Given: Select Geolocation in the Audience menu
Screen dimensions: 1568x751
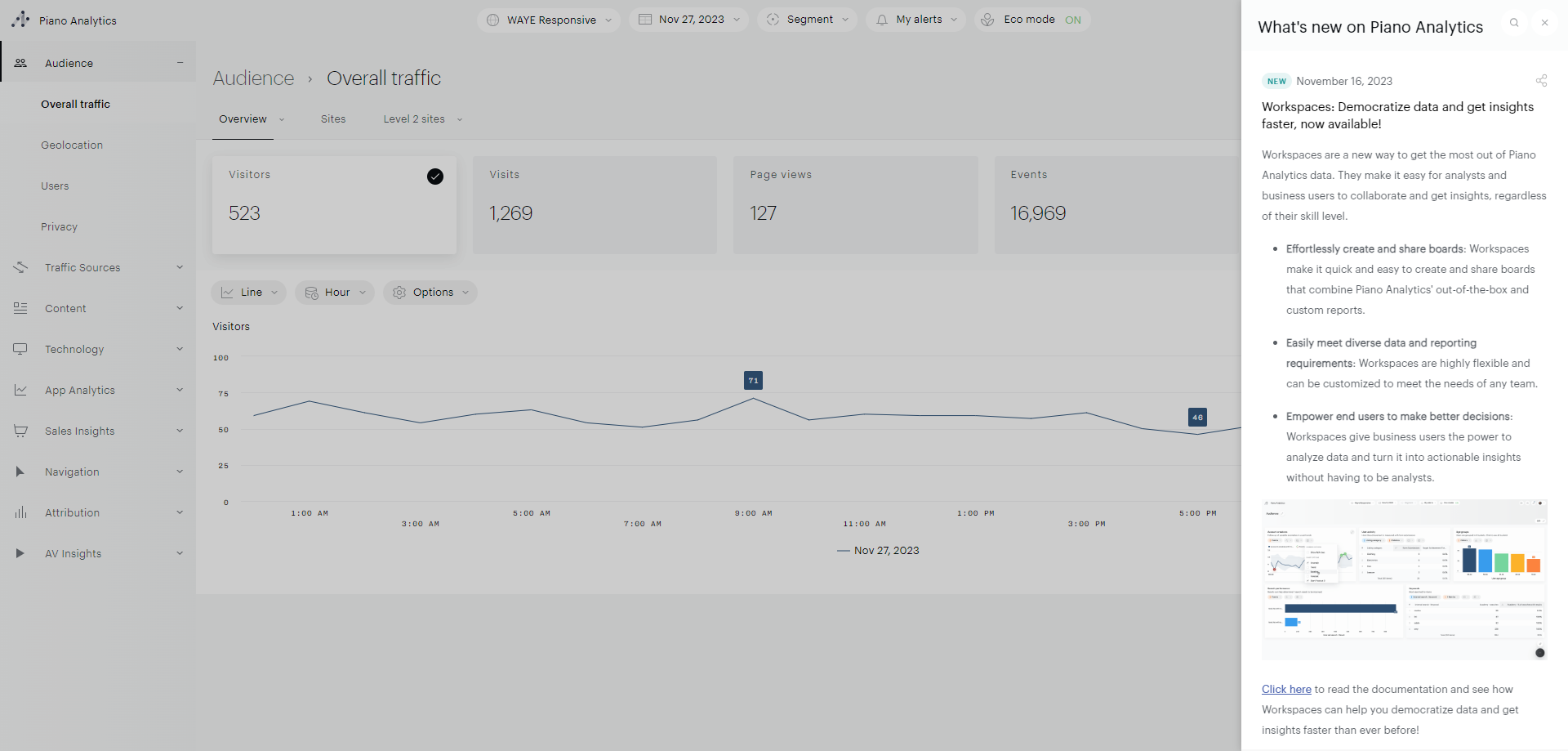Looking at the screenshot, I should tap(72, 145).
